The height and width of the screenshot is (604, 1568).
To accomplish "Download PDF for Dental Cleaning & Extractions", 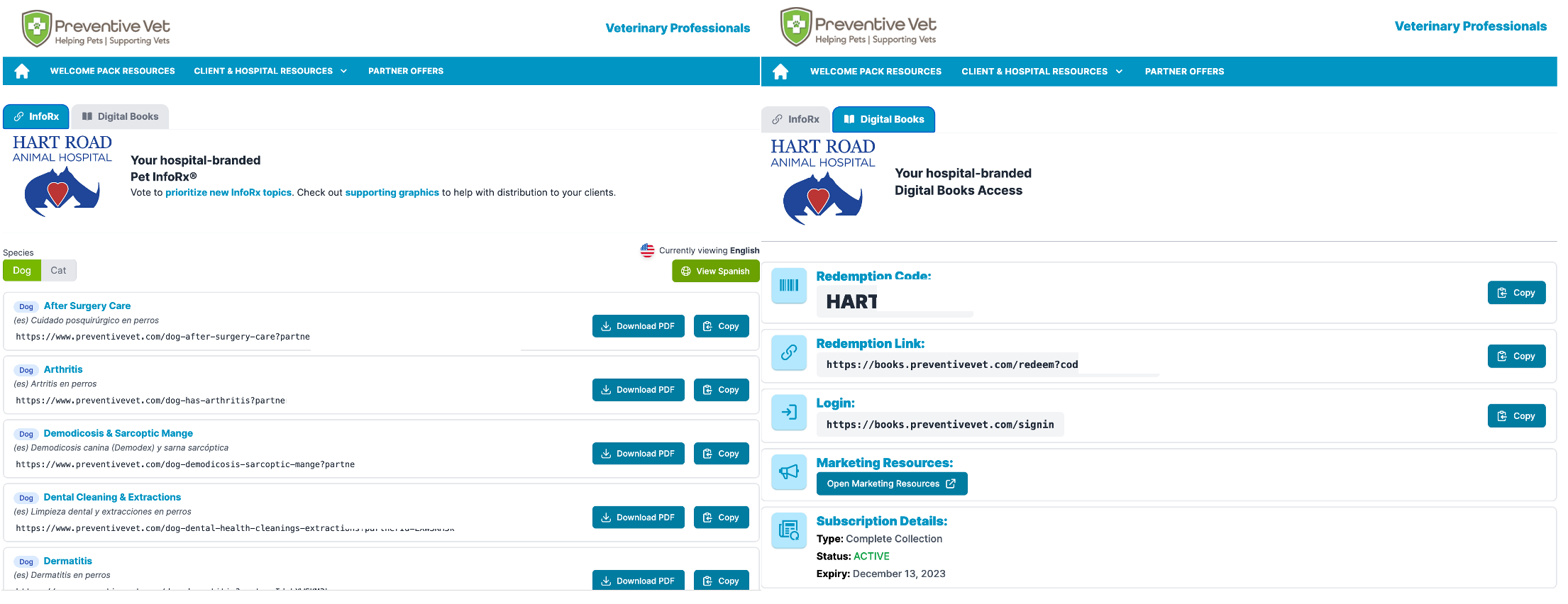I will 638,518.
